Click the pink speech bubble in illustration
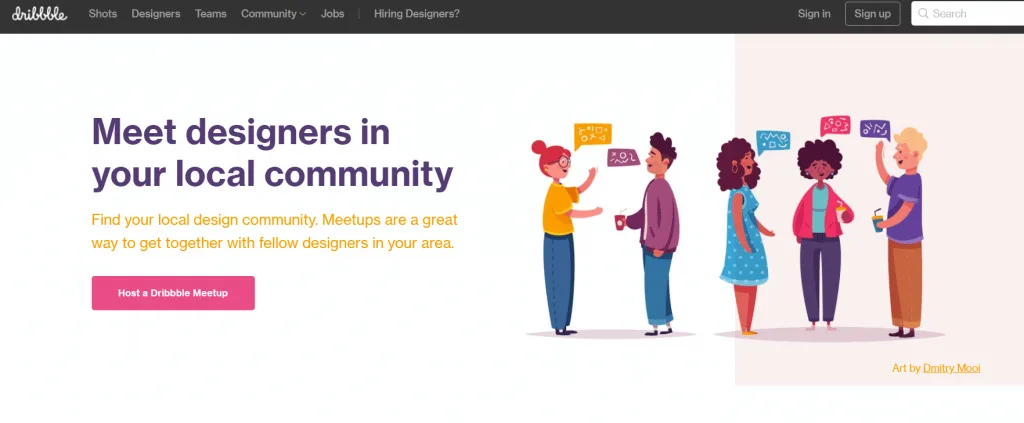Viewport: 1024px width, 423px height. point(835,125)
